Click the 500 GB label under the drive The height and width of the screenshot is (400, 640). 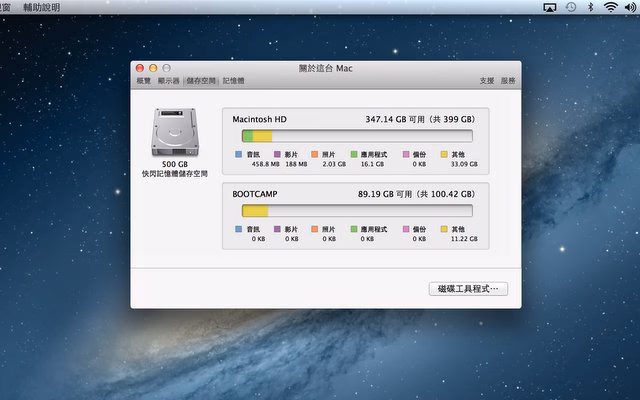pyautogui.click(x=175, y=164)
